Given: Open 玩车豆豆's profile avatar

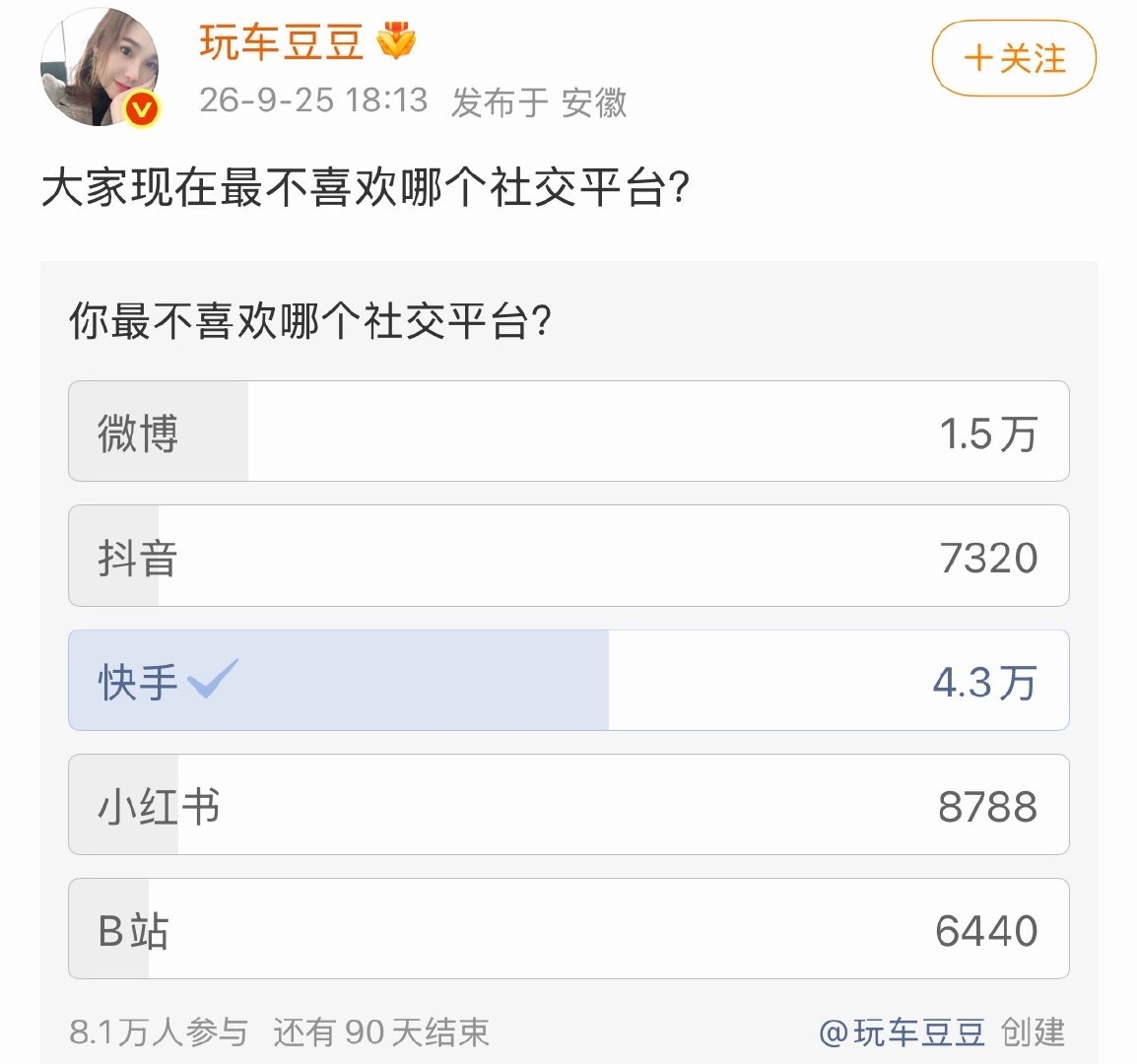Looking at the screenshot, I should point(100,66).
